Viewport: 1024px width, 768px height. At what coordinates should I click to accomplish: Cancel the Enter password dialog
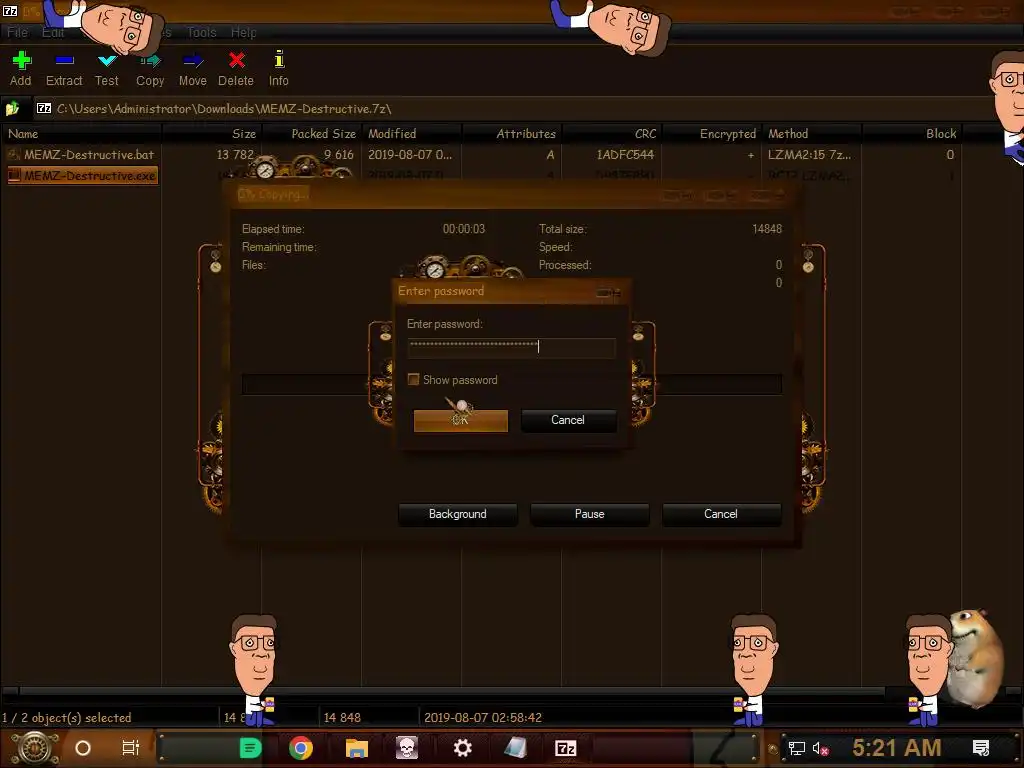click(x=568, y=420)
